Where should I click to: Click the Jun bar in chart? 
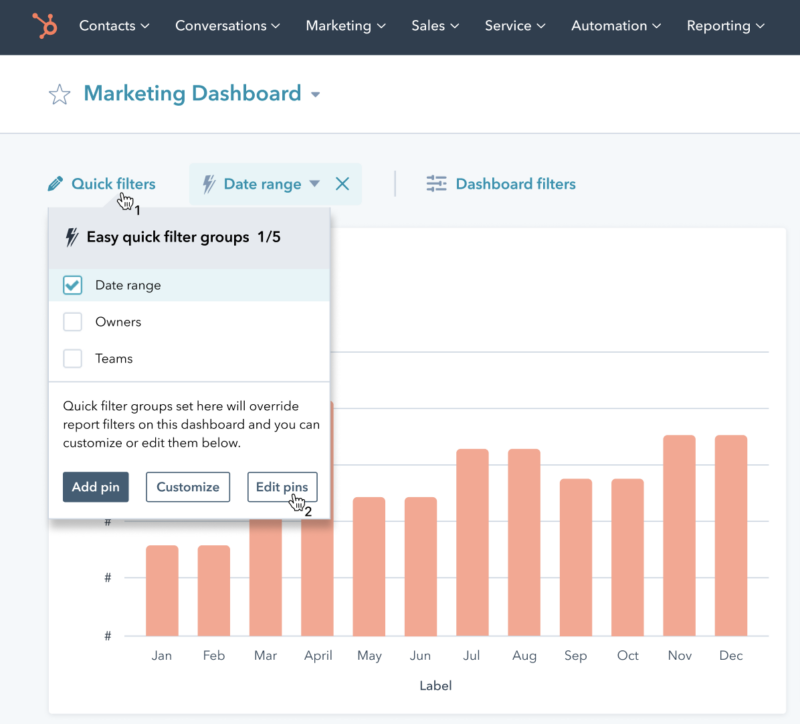(420, 566)
